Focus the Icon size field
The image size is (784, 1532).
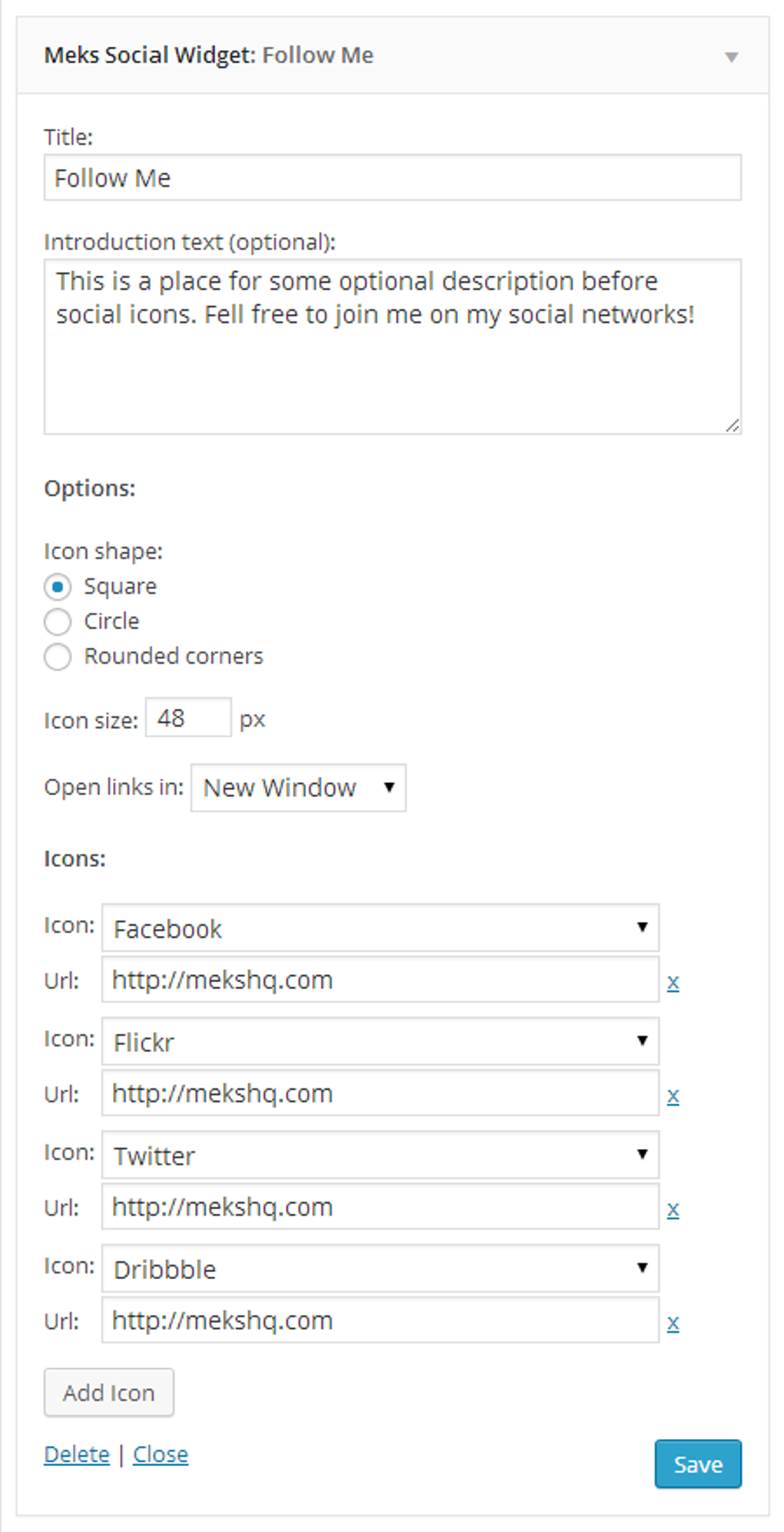coord(188,718)
